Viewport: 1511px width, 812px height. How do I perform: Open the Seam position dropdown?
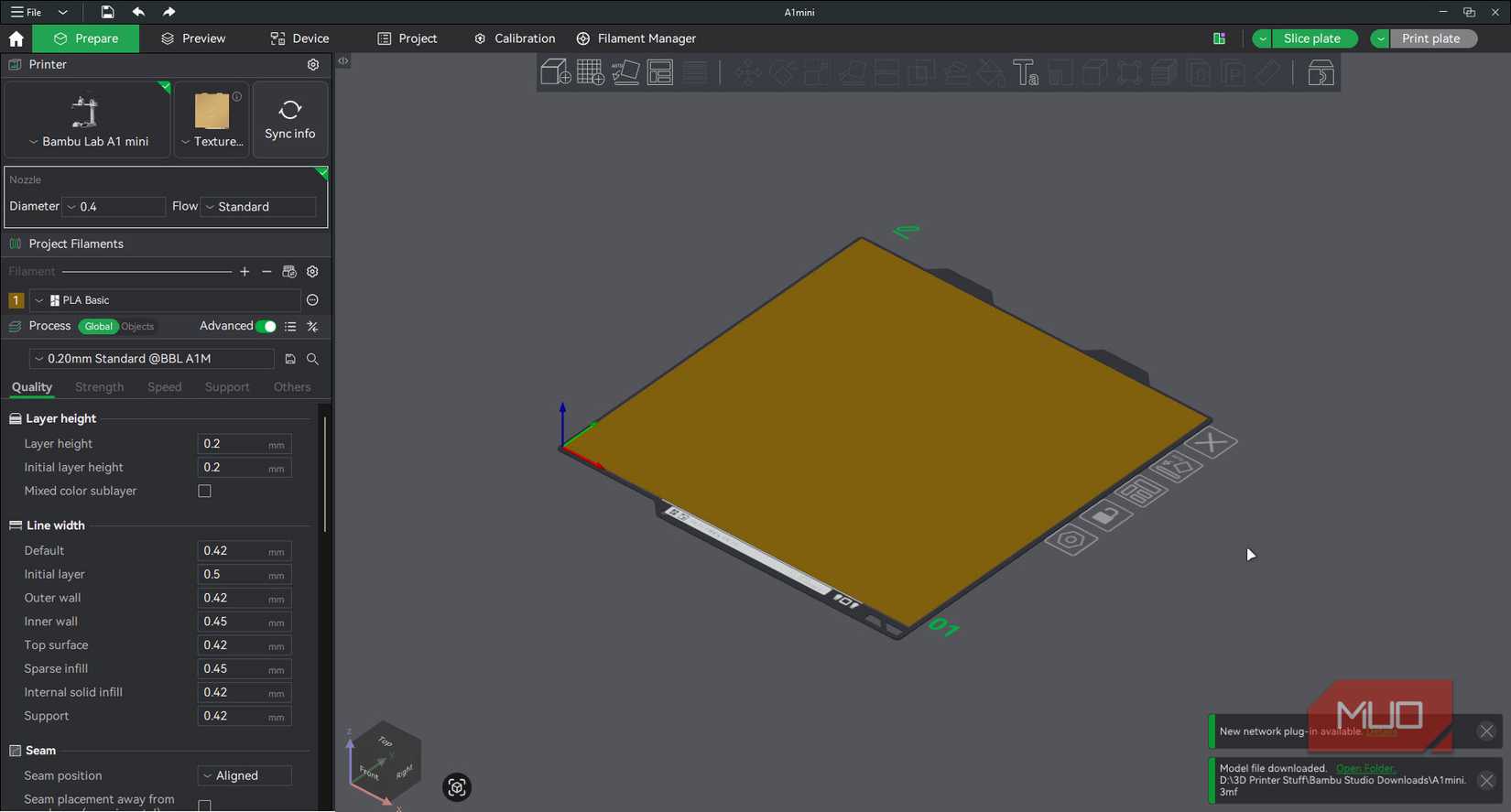pos(245,776)
